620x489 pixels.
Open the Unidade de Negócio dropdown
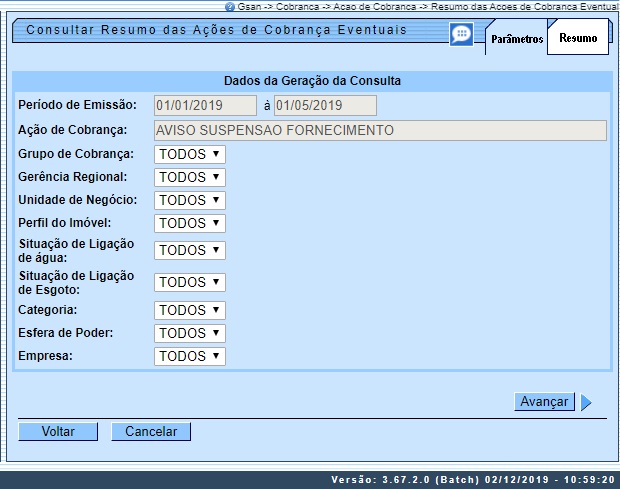point(190,200)
